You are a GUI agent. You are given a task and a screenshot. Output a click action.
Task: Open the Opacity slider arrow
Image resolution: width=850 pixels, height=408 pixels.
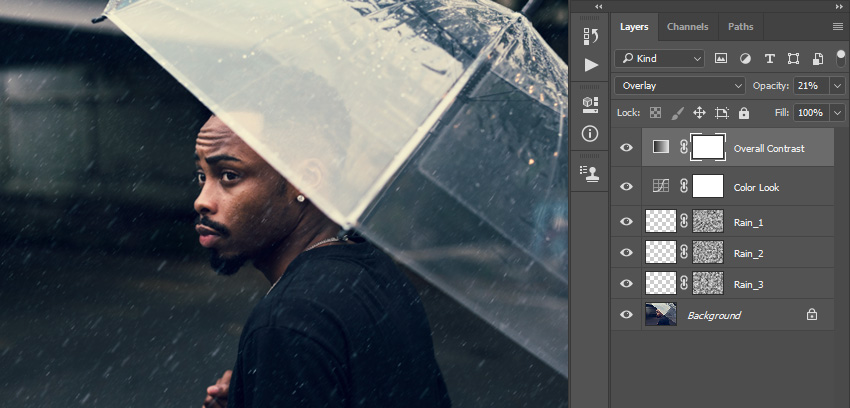[838, 86]
